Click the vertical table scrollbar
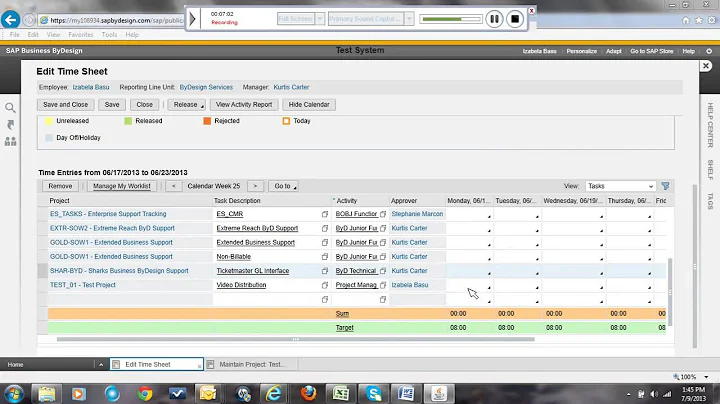Viewport: 720px width, 404px height. 669,292
